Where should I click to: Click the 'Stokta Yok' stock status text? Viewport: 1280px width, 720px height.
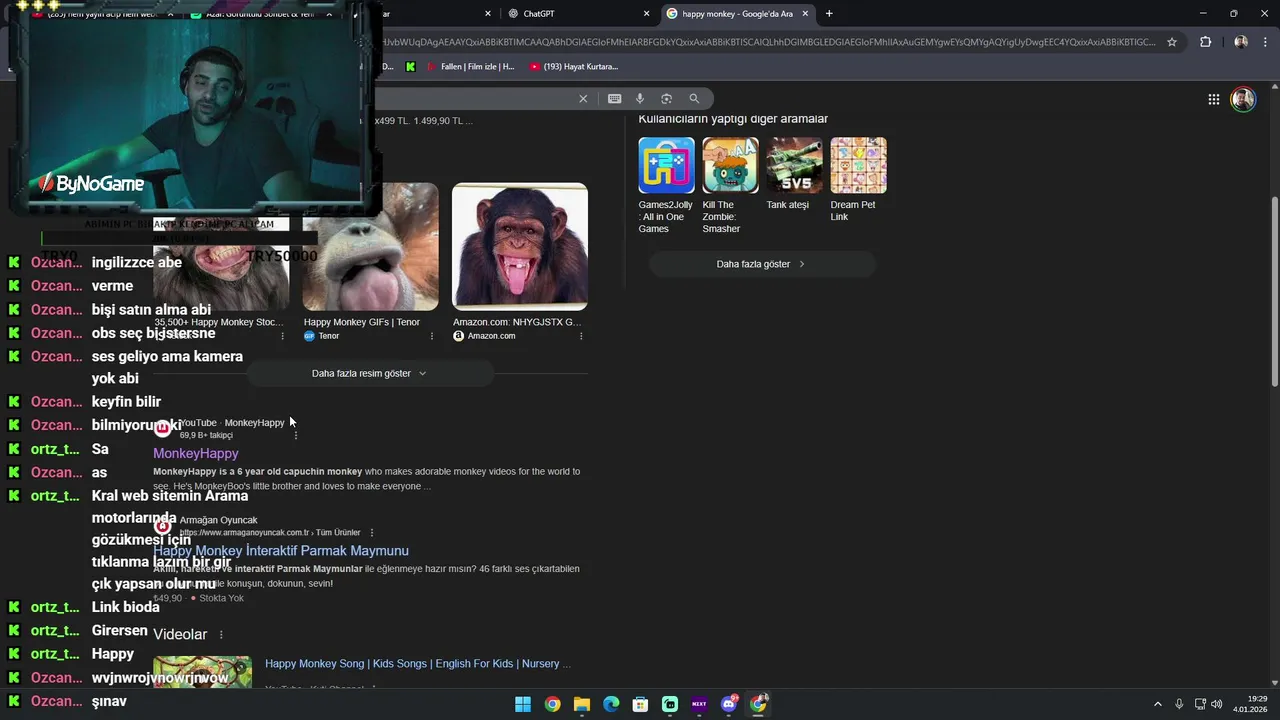pyautogui.click(x=221, y=598)
